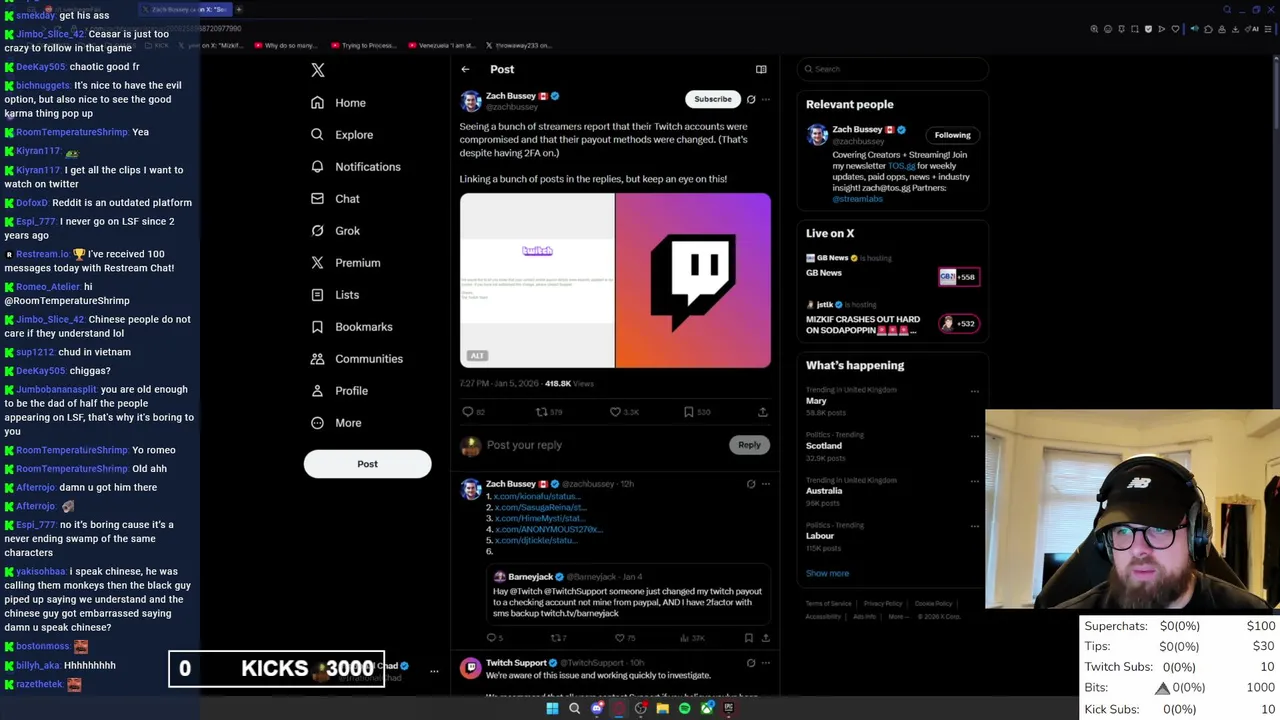Click browser toolbar zoom magnifier icon
1280x720 pixels.
click(x=1094, y=29)
